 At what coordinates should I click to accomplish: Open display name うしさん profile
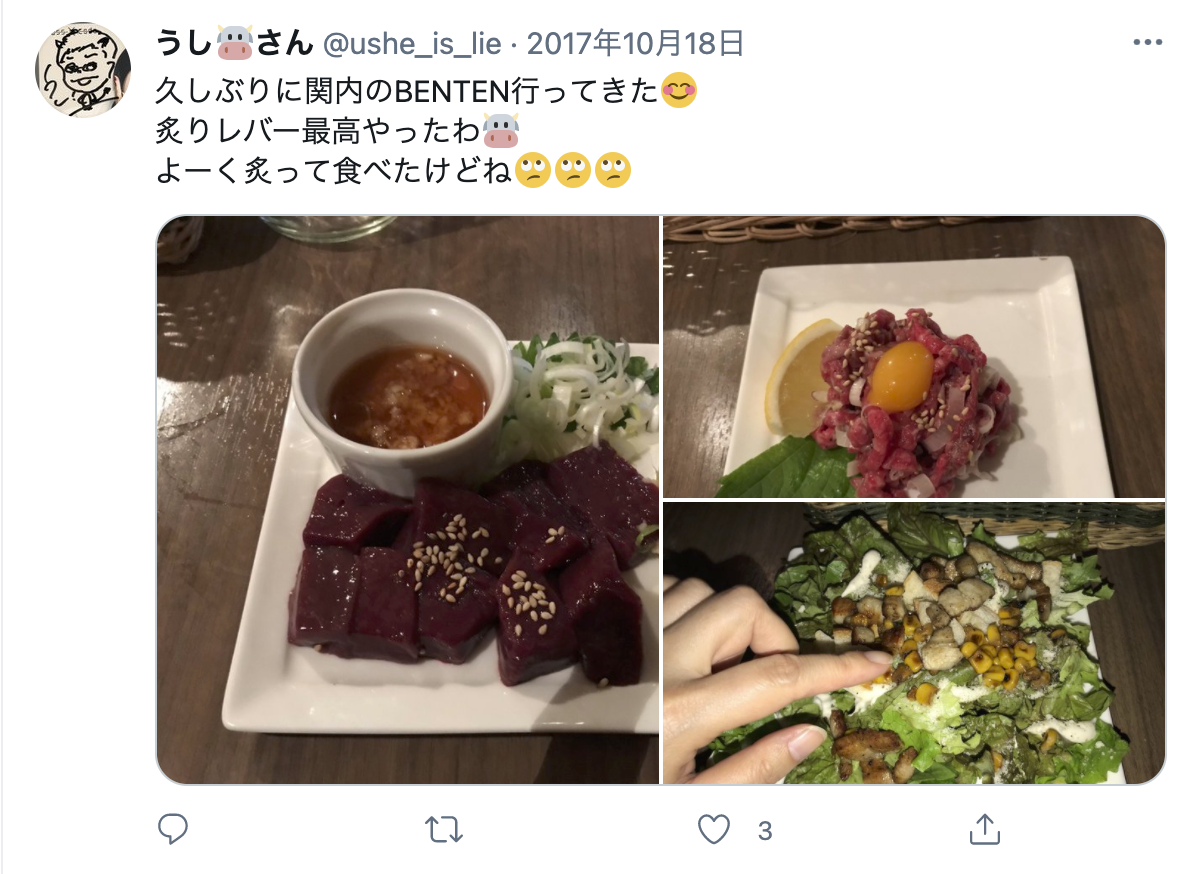click(x=234, y=43)
